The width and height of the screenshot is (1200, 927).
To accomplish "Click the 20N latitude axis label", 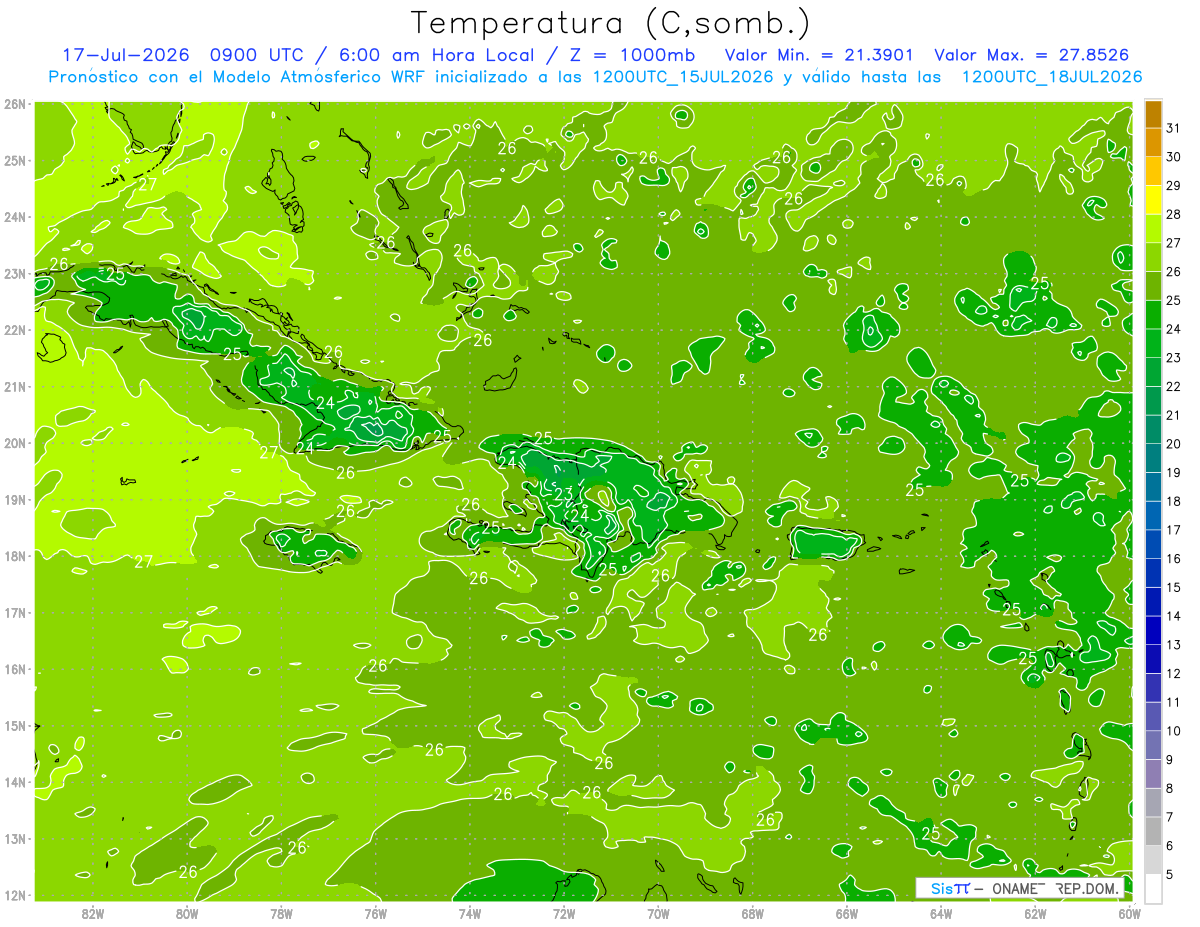I will point(14,443).
